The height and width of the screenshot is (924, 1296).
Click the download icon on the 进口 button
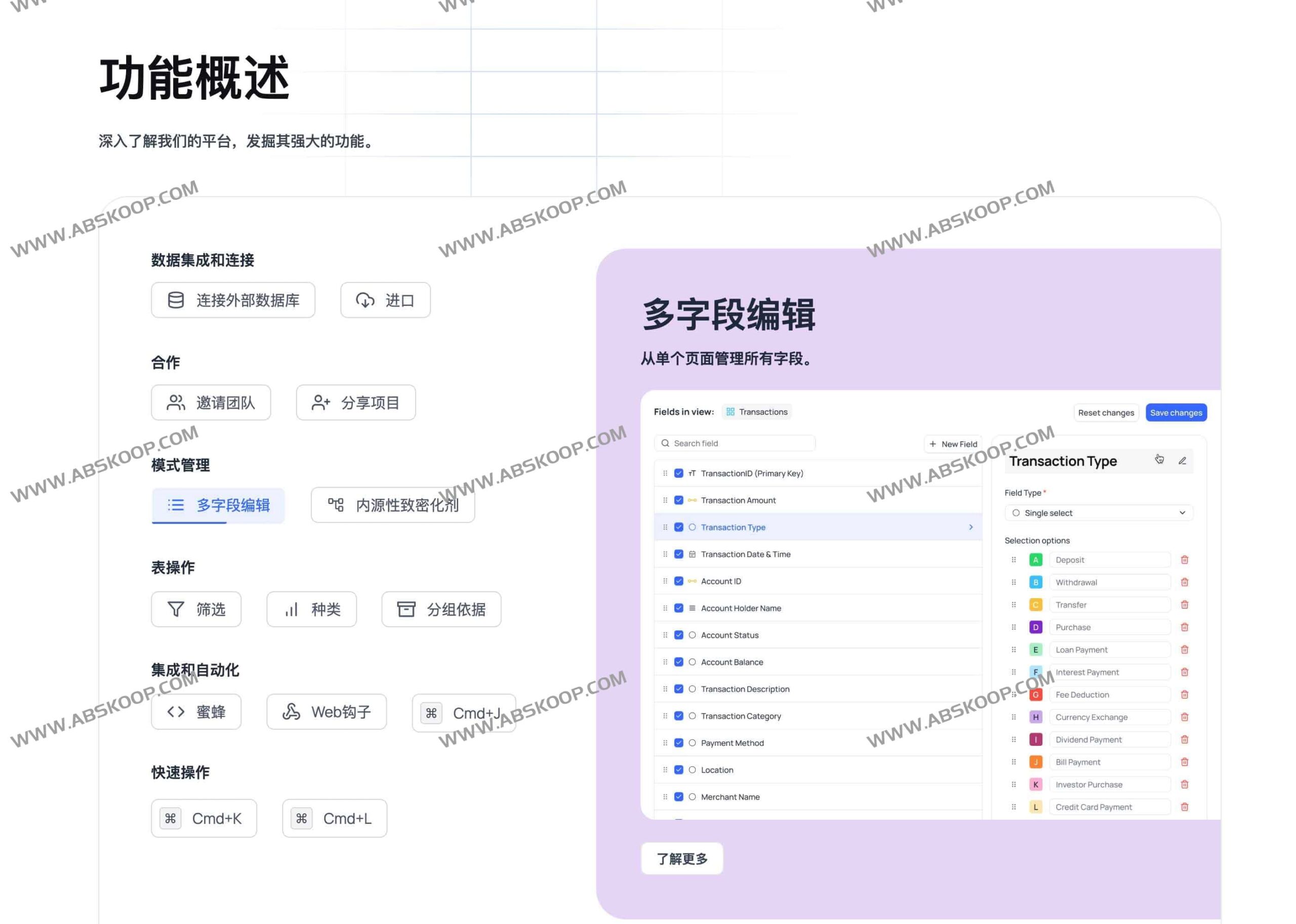[365, 300]
